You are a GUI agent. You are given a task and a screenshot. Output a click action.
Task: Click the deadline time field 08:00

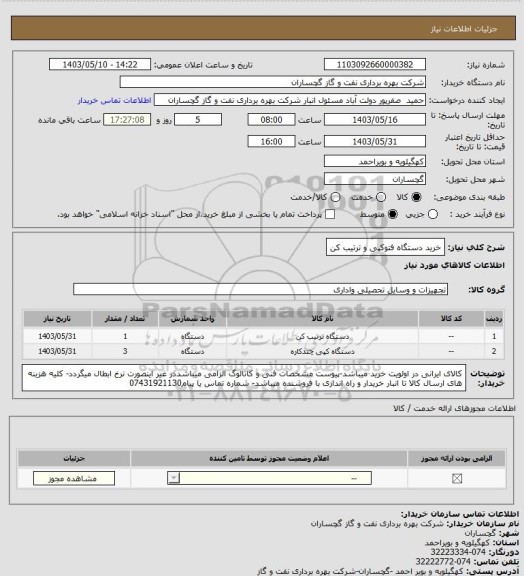(x=272, y=120)
